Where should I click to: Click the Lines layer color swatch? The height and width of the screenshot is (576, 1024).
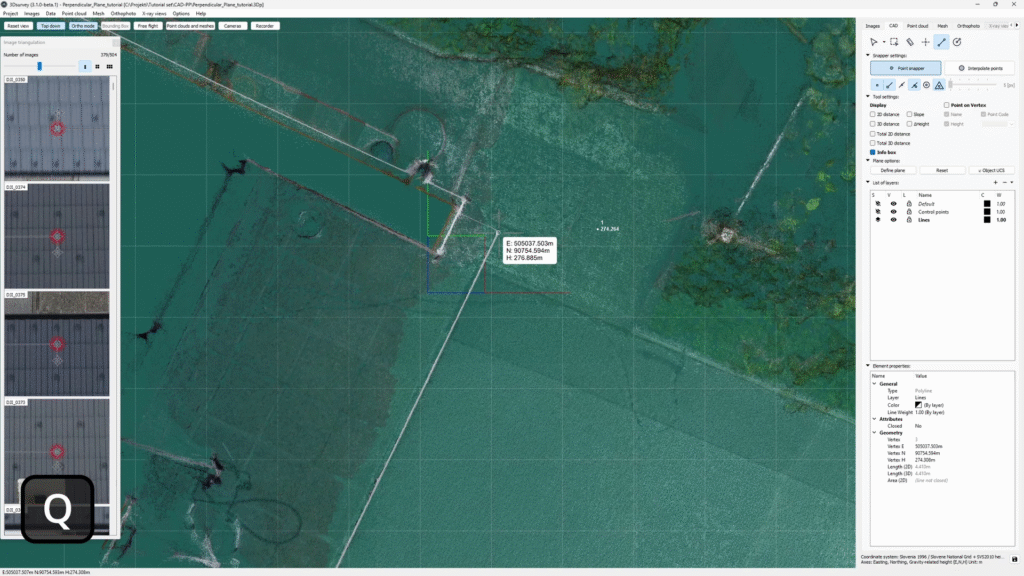pos(987,220)
